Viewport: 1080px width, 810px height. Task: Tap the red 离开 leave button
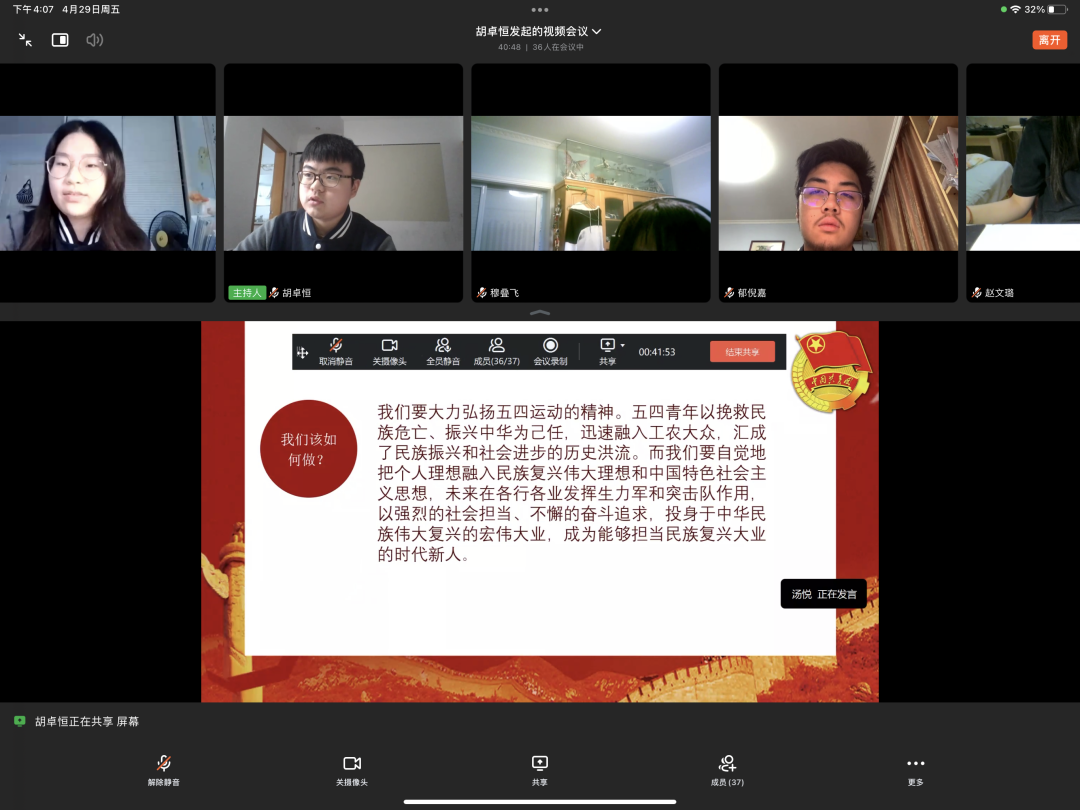click(1049, 40)
